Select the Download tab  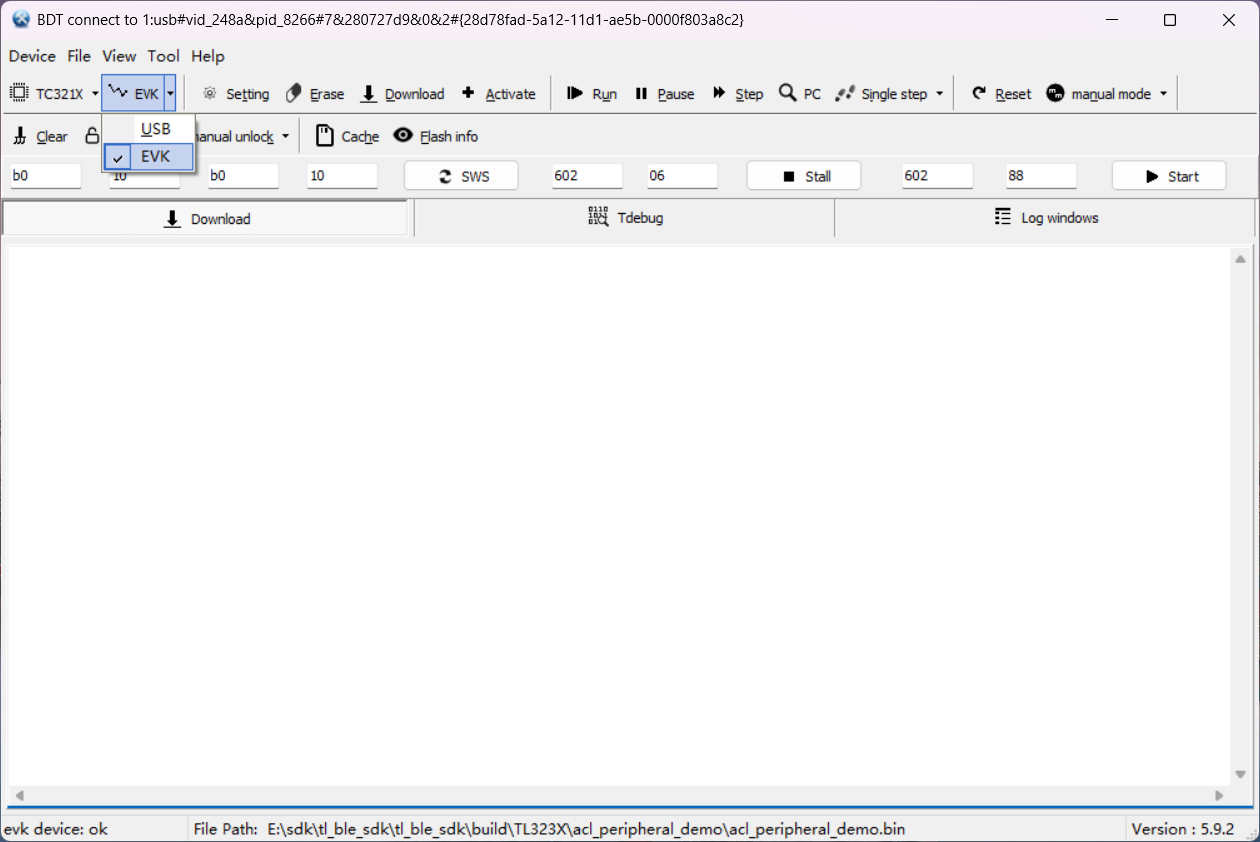click(x=207, y=218)
